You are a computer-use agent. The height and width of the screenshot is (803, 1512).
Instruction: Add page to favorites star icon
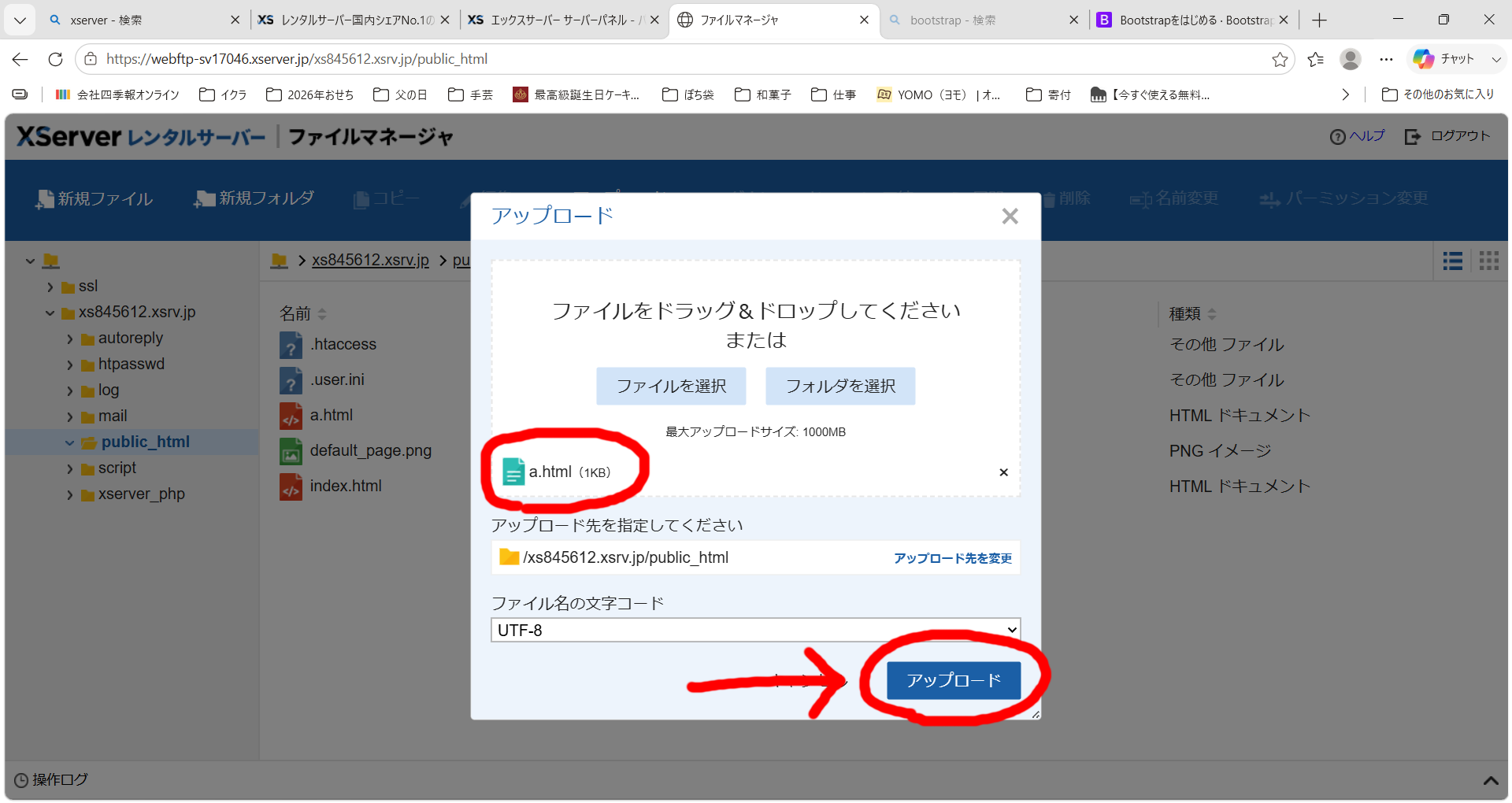(x=1280, y=59)
